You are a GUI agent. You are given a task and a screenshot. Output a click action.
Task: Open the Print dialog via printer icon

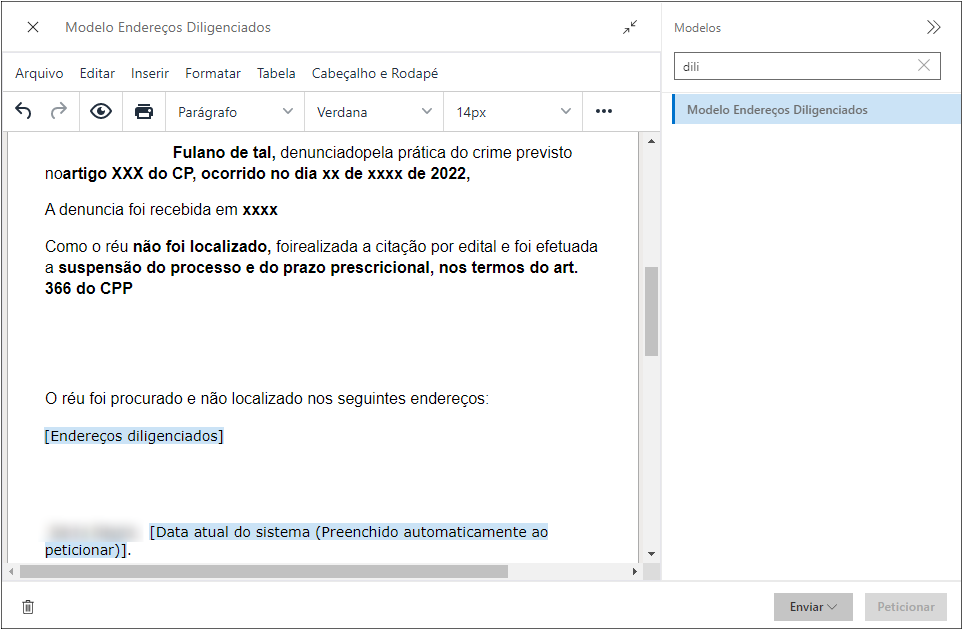click(x=144, y=111)
